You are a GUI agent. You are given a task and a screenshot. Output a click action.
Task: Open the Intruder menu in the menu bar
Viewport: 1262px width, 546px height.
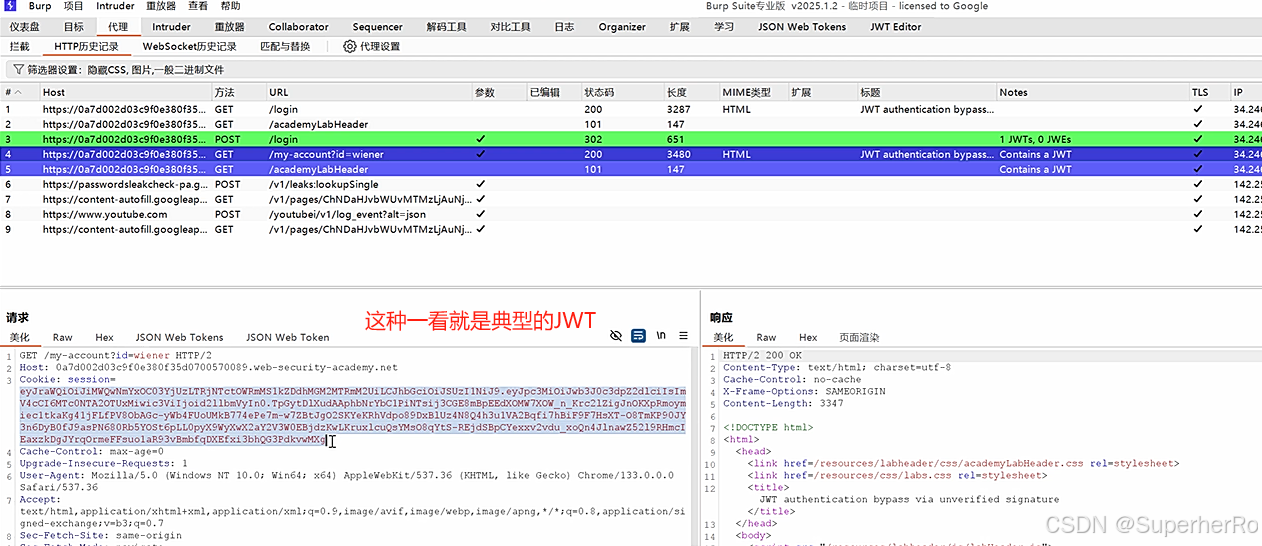[x=115, y=6]
